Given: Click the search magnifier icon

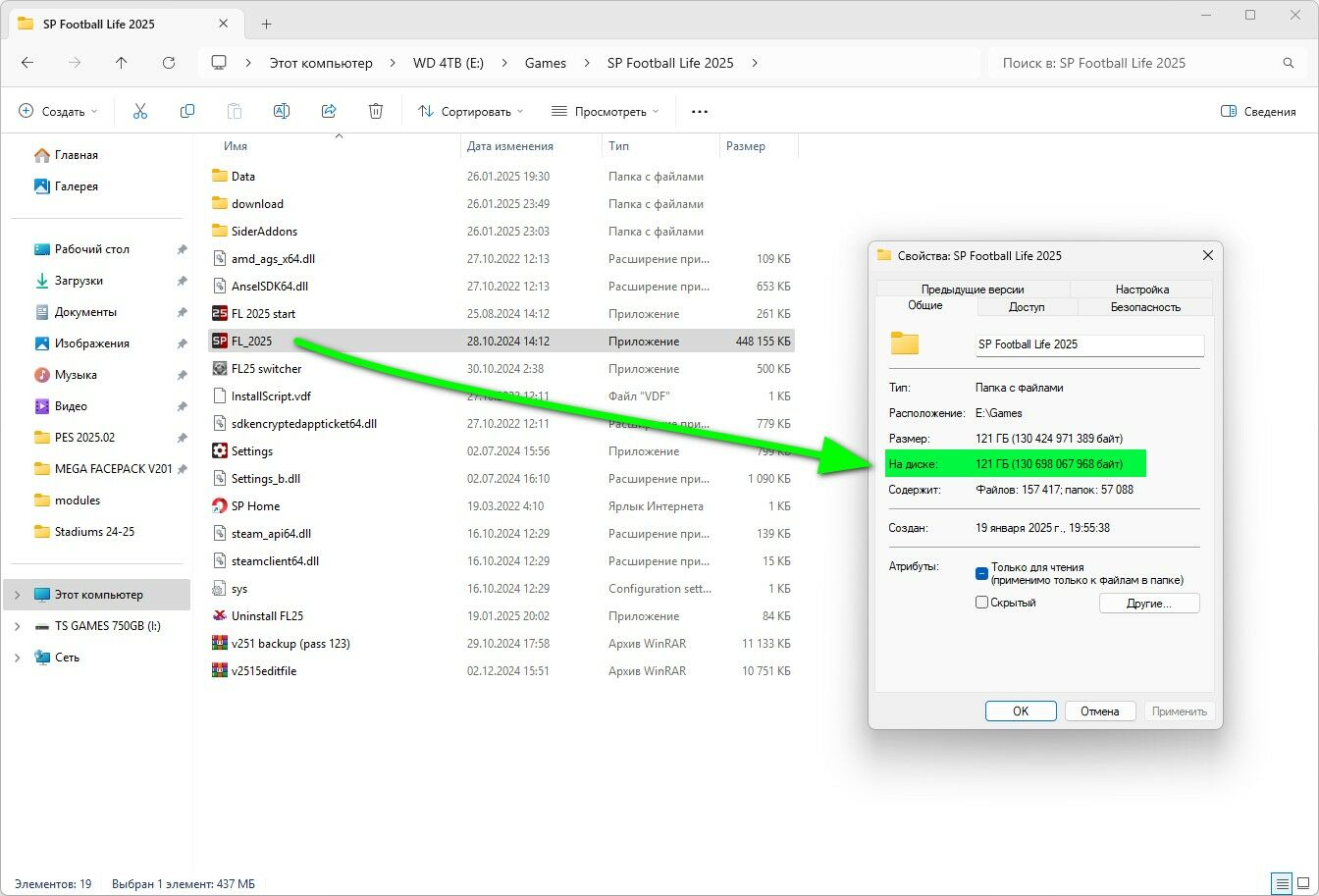Looking at the screenshot, I should click(1289, 63).
